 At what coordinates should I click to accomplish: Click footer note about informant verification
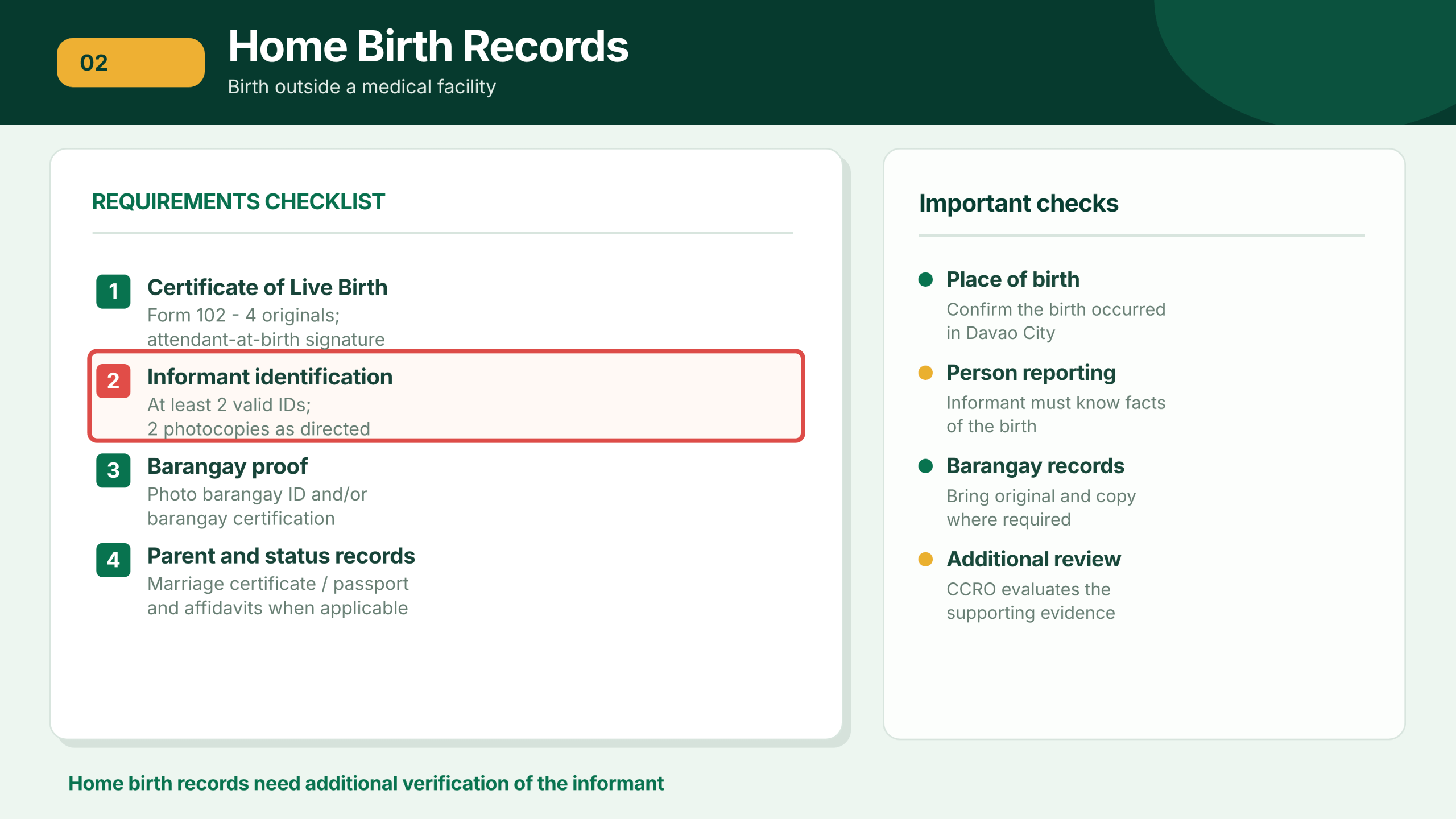366,784
